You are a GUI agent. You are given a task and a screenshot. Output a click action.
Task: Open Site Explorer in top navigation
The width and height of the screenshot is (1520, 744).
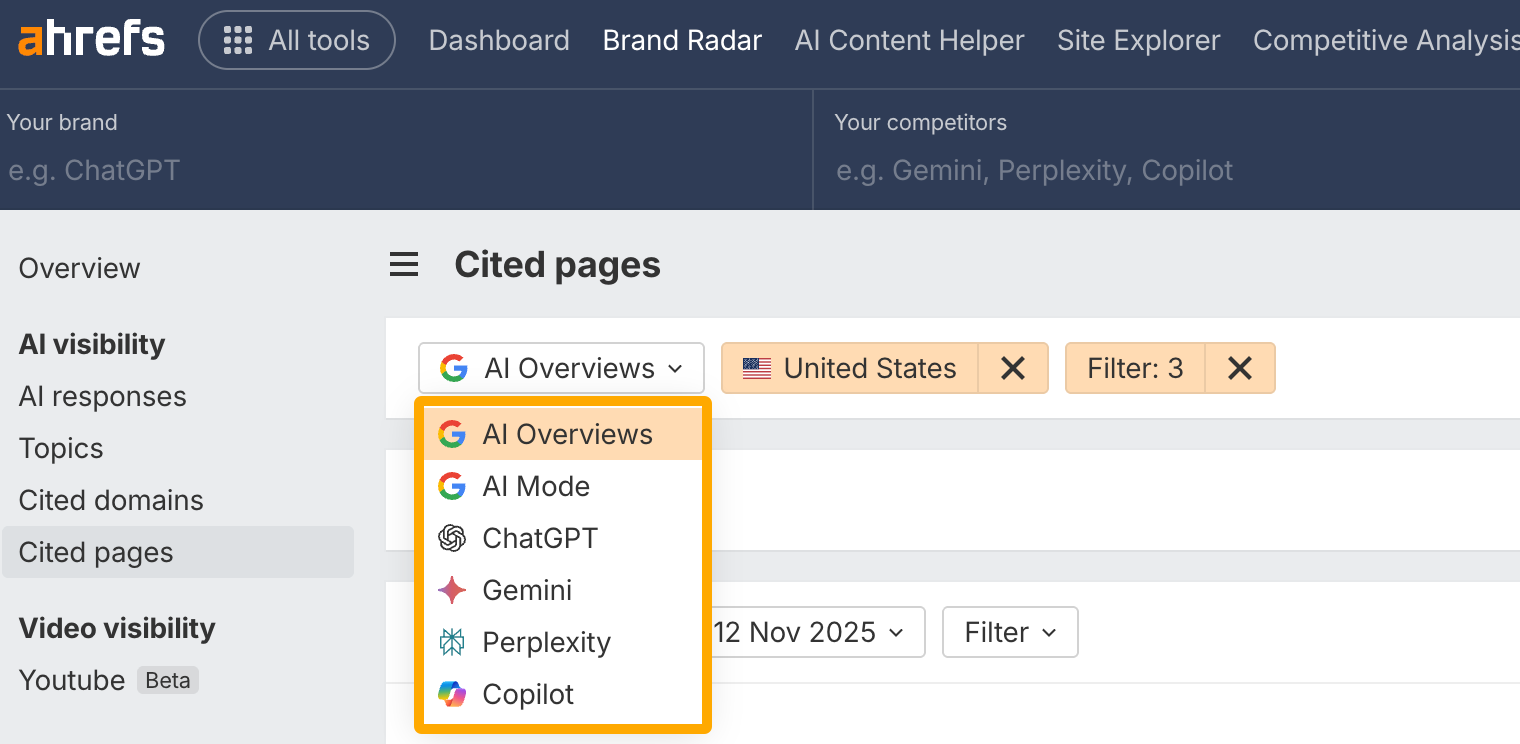click(1138, 40)
